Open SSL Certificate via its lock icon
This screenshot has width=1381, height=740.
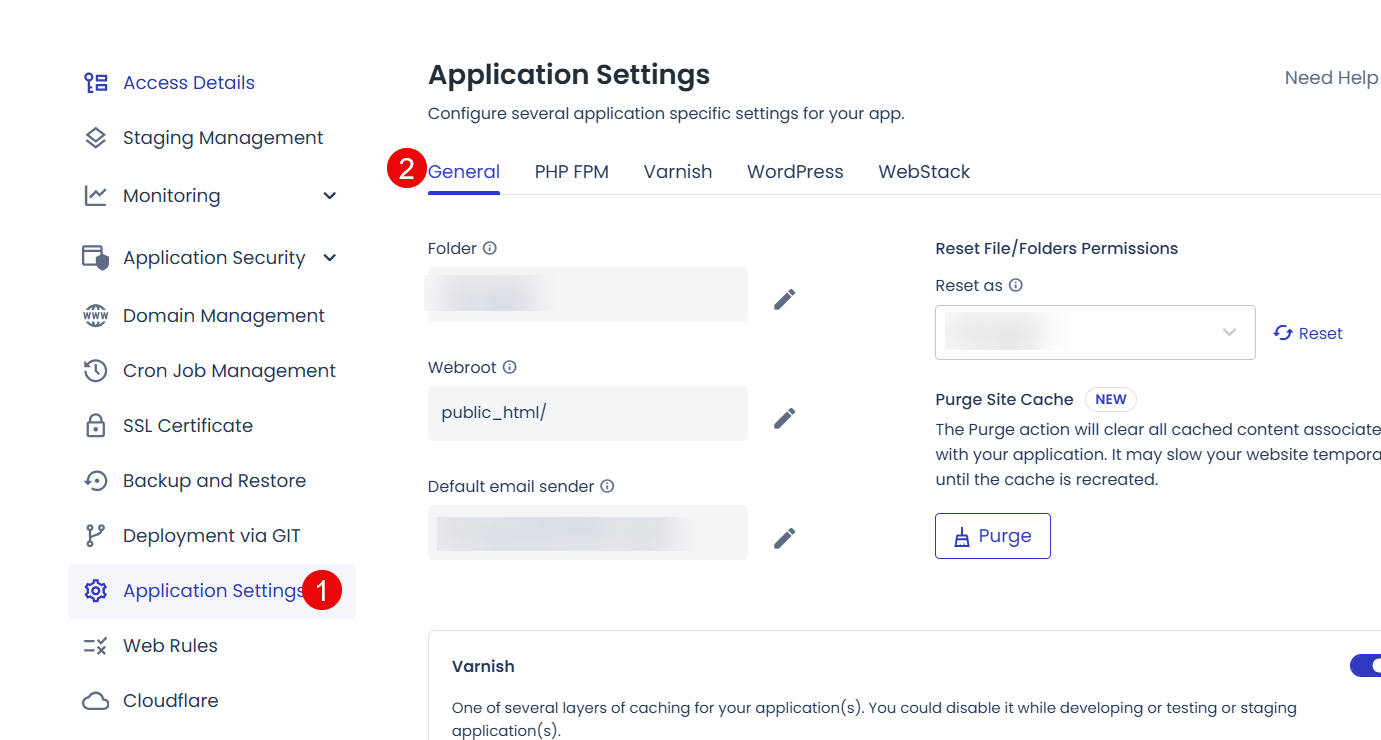[95, 426]
